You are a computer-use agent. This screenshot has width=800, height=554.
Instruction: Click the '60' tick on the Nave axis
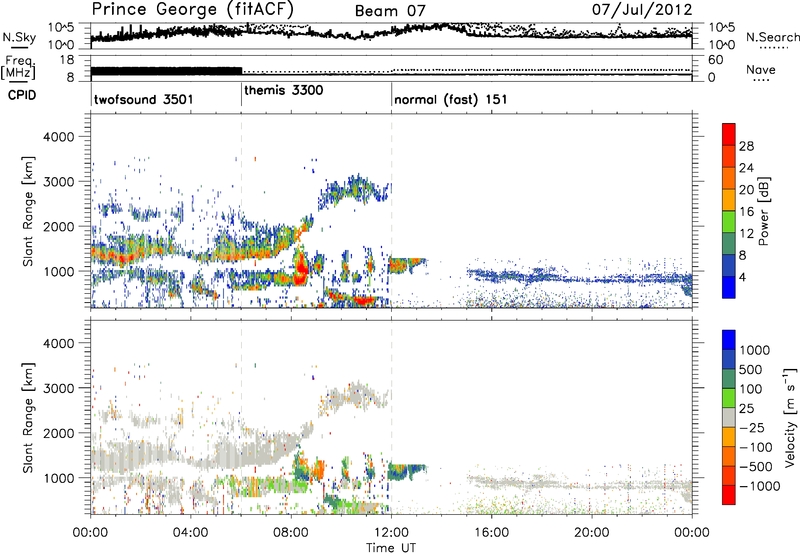click(715, 60)
